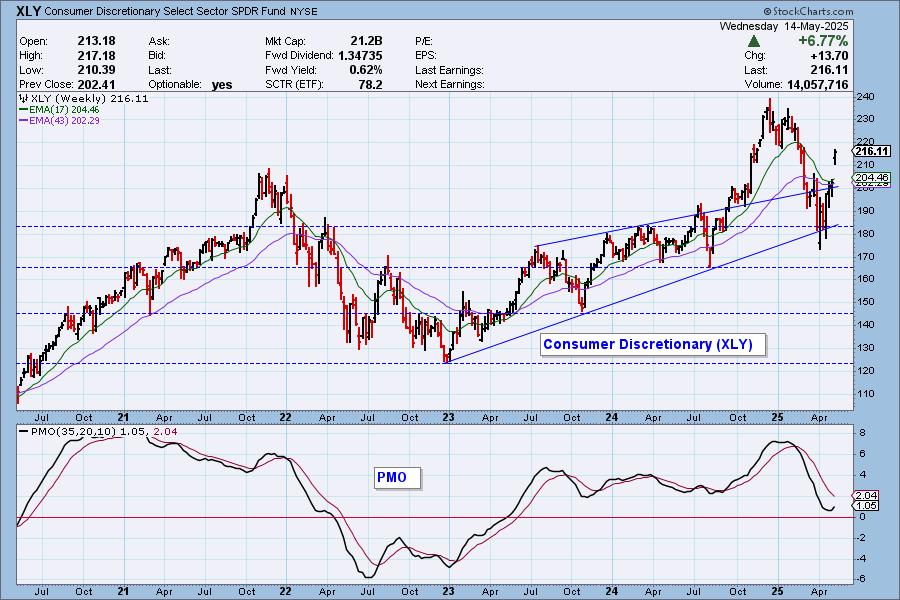The width and height of the screenshot is (900, 600).
Task: Click the blue PMO annotation box
Action: 397,478
